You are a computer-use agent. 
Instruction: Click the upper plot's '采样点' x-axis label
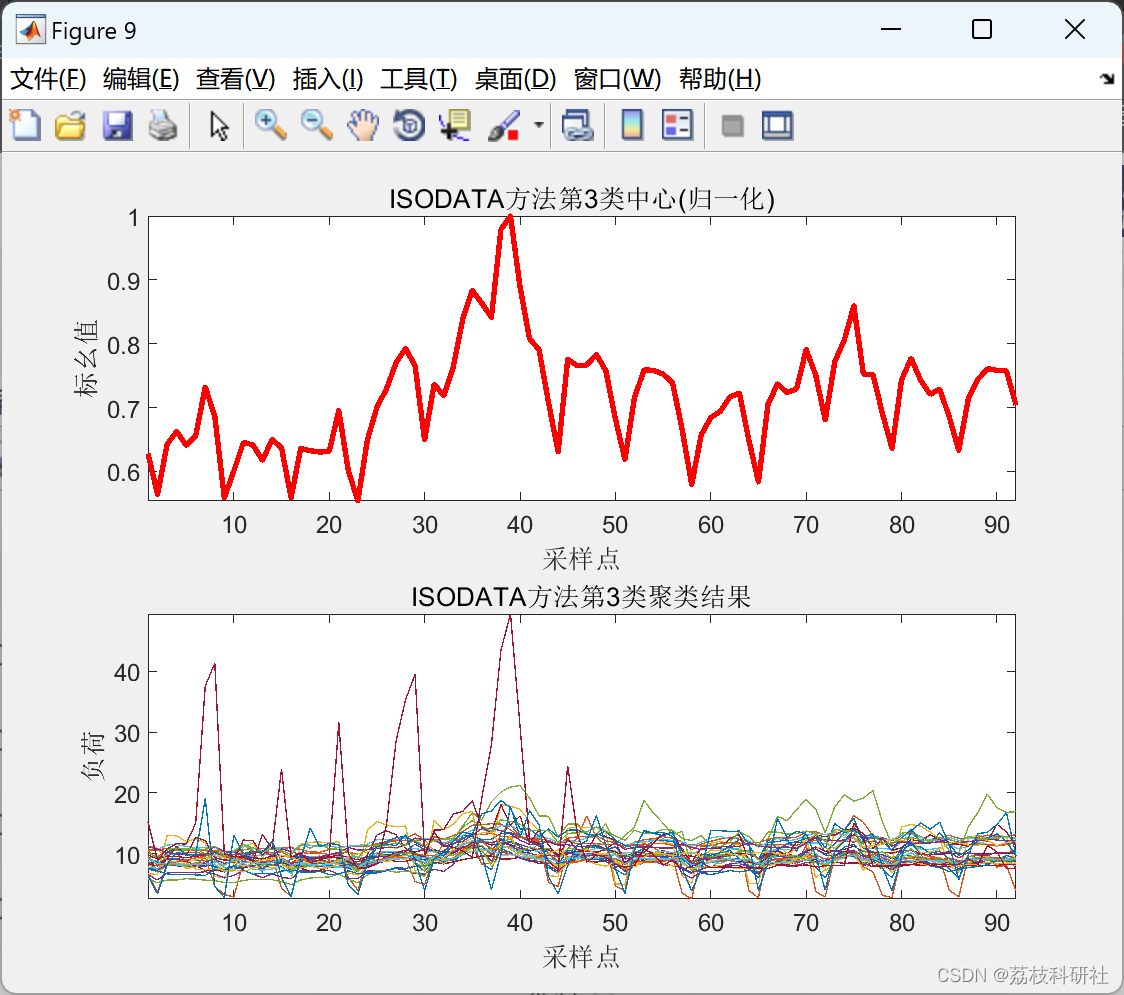581,558
